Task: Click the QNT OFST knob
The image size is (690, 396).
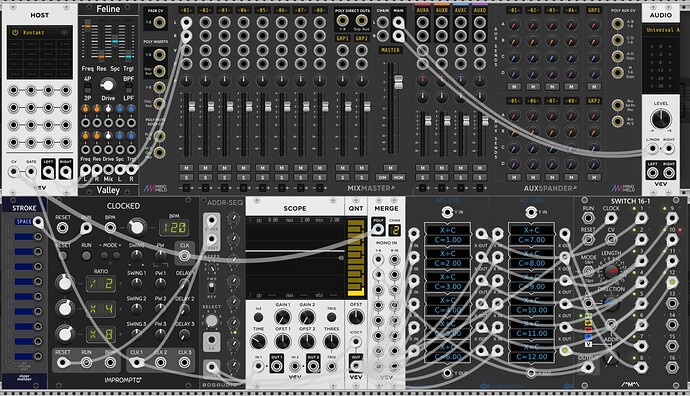Action: coord(356,317)
